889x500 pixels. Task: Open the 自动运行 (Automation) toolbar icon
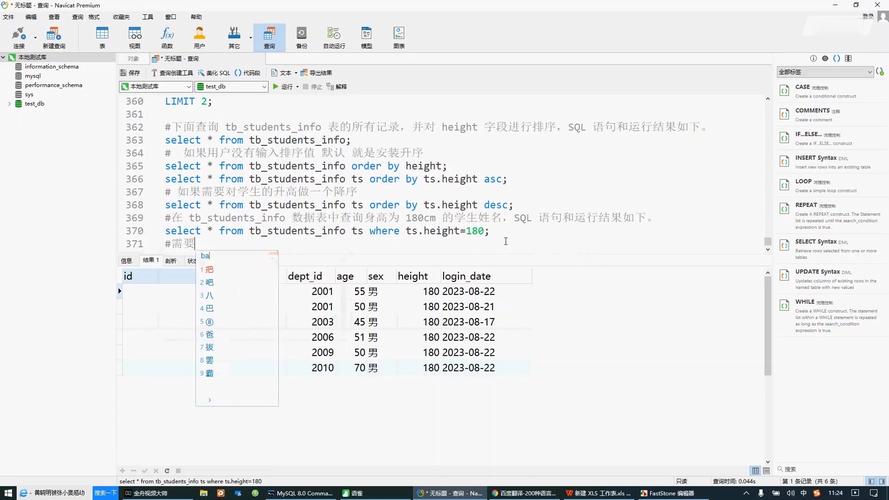[334, 37]
